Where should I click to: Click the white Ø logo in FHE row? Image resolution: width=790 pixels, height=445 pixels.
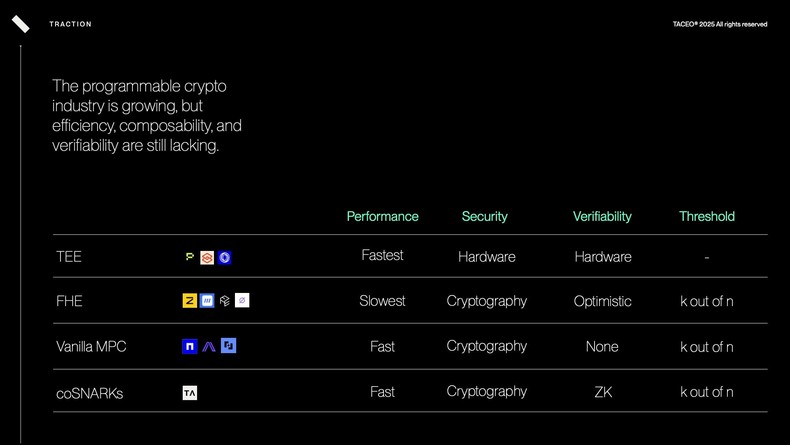point(242,300)
